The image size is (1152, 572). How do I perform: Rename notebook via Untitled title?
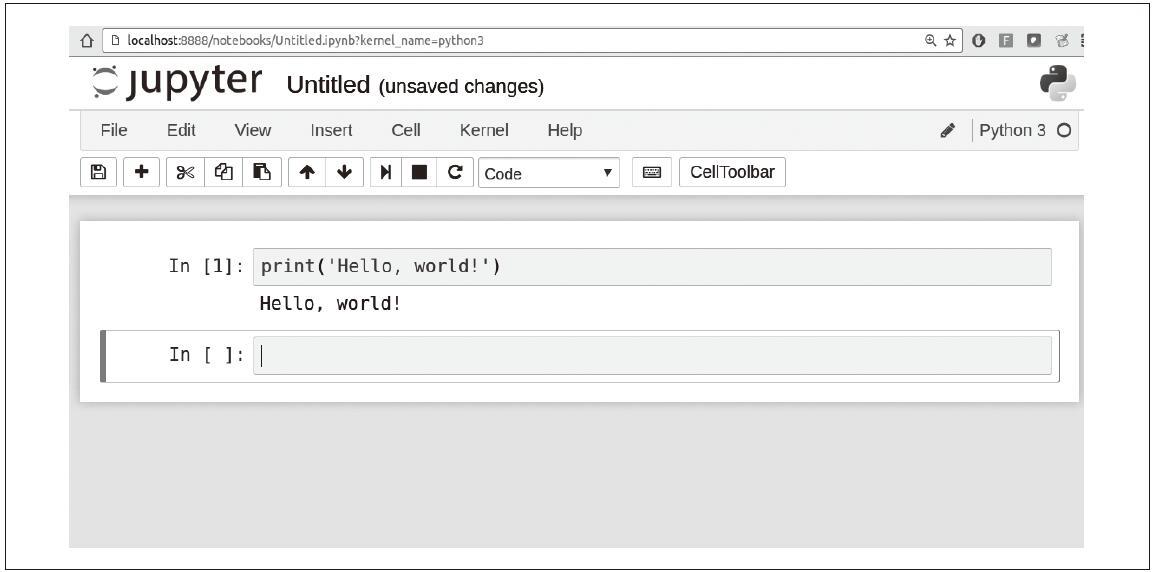tap(328, 85)
